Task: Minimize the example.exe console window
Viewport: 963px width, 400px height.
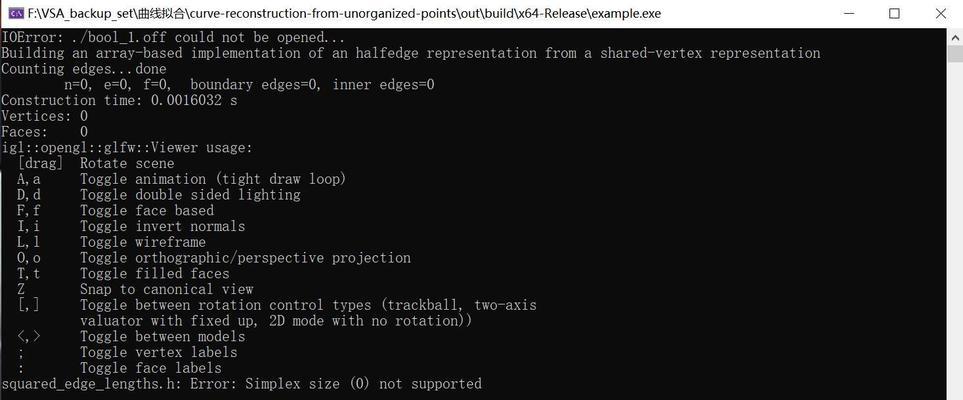Action: point(849,13)
